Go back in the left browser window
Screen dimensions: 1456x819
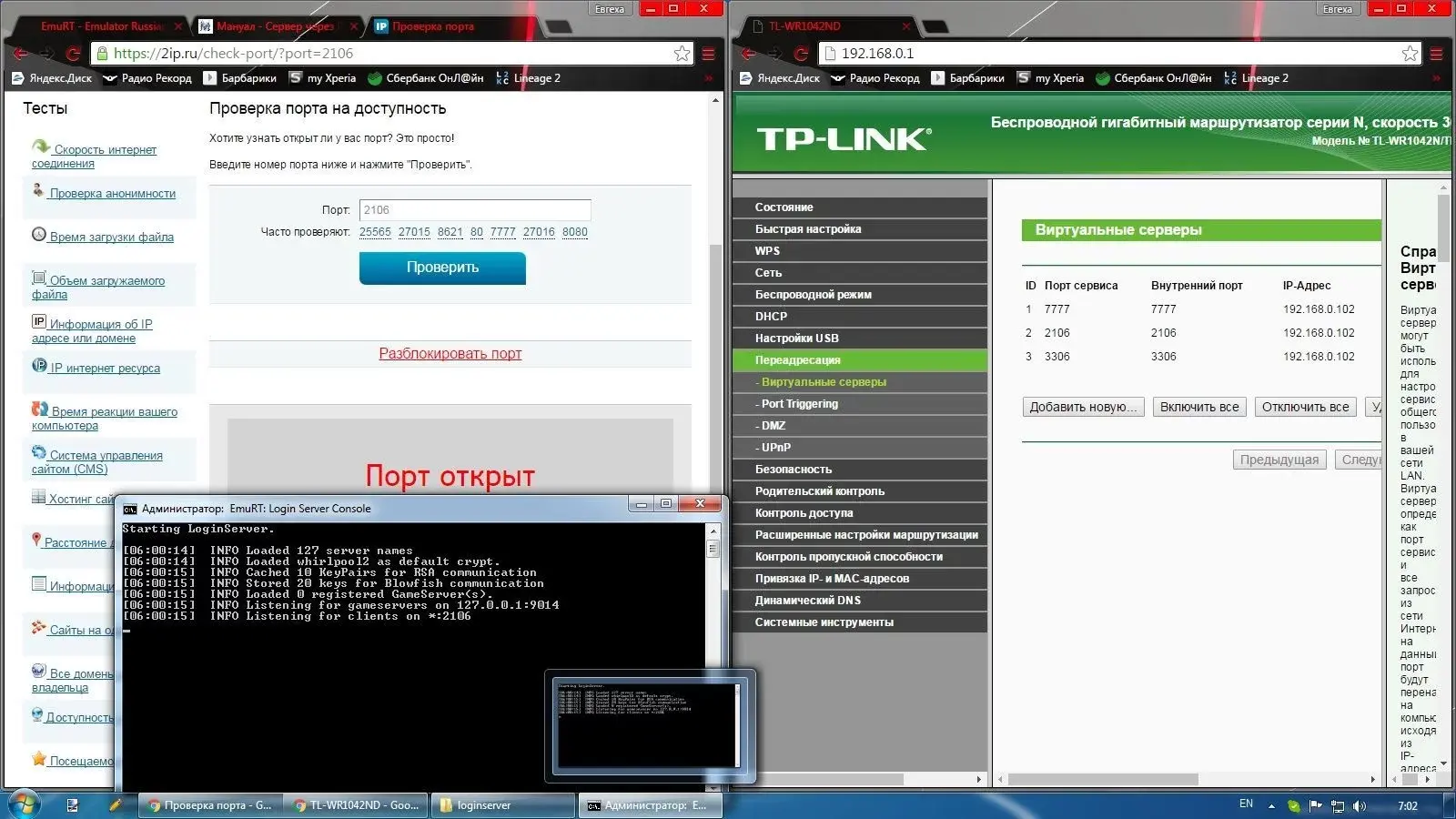pos(20,54)
